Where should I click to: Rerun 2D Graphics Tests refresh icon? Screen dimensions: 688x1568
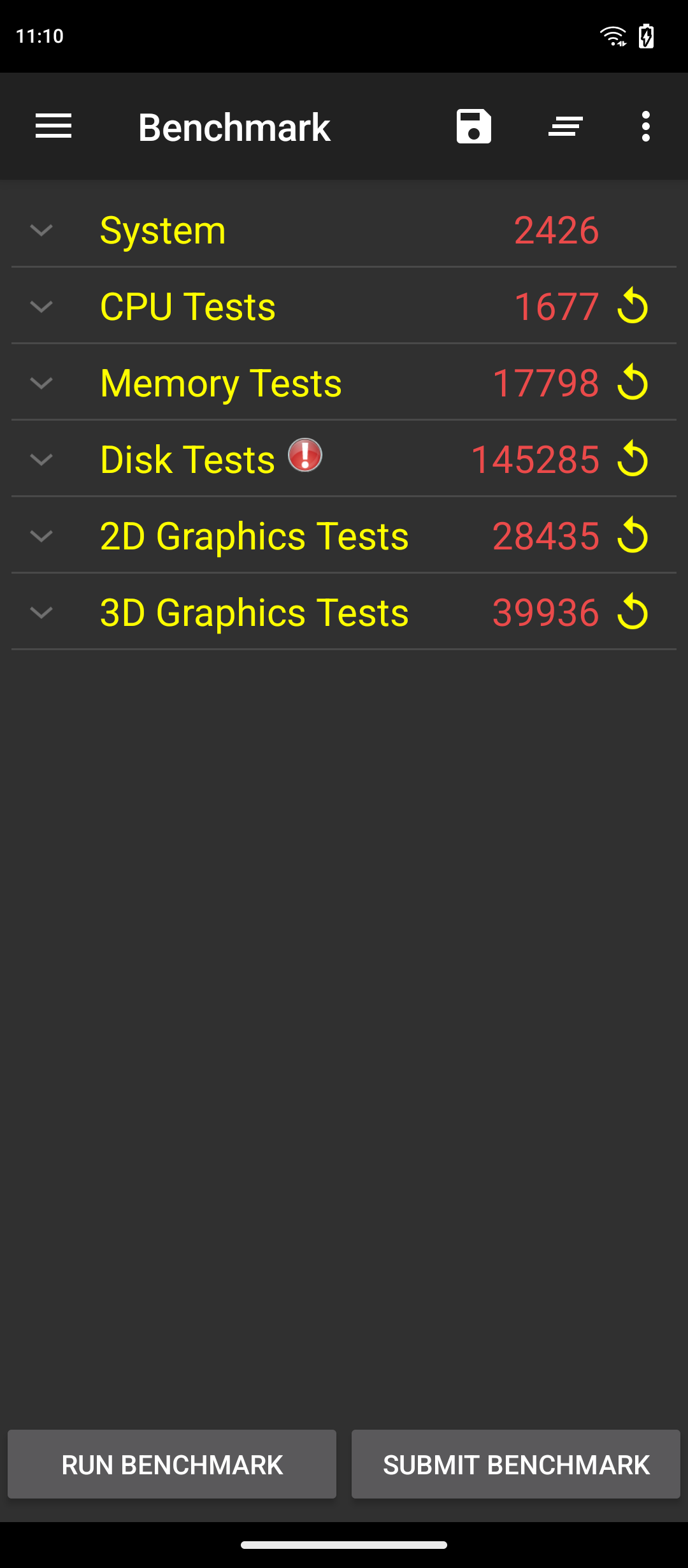pos(633,535)
